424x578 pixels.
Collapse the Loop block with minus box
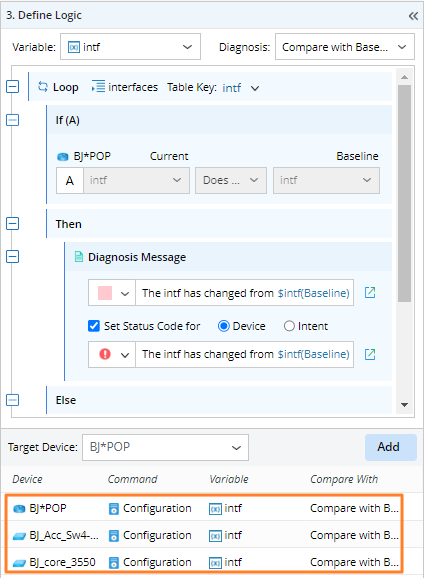(x=13, y=87)
